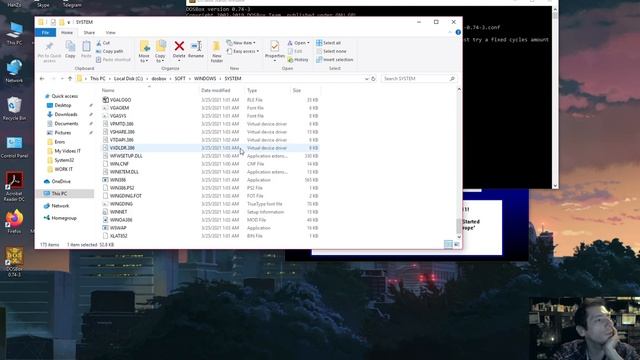Open Documents in navigation pane
The image size is (640, 360).
(66, 124)
